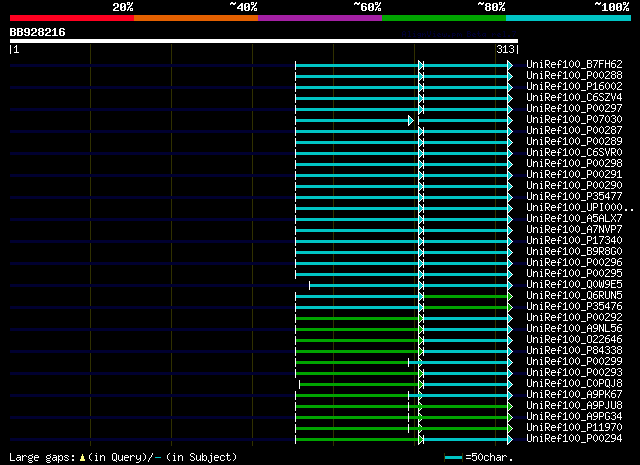Pick the UniRef100_C6SVR0 entry
Image resolution: width=640 pixels, height=465 pixels.
tap(574, 153)
